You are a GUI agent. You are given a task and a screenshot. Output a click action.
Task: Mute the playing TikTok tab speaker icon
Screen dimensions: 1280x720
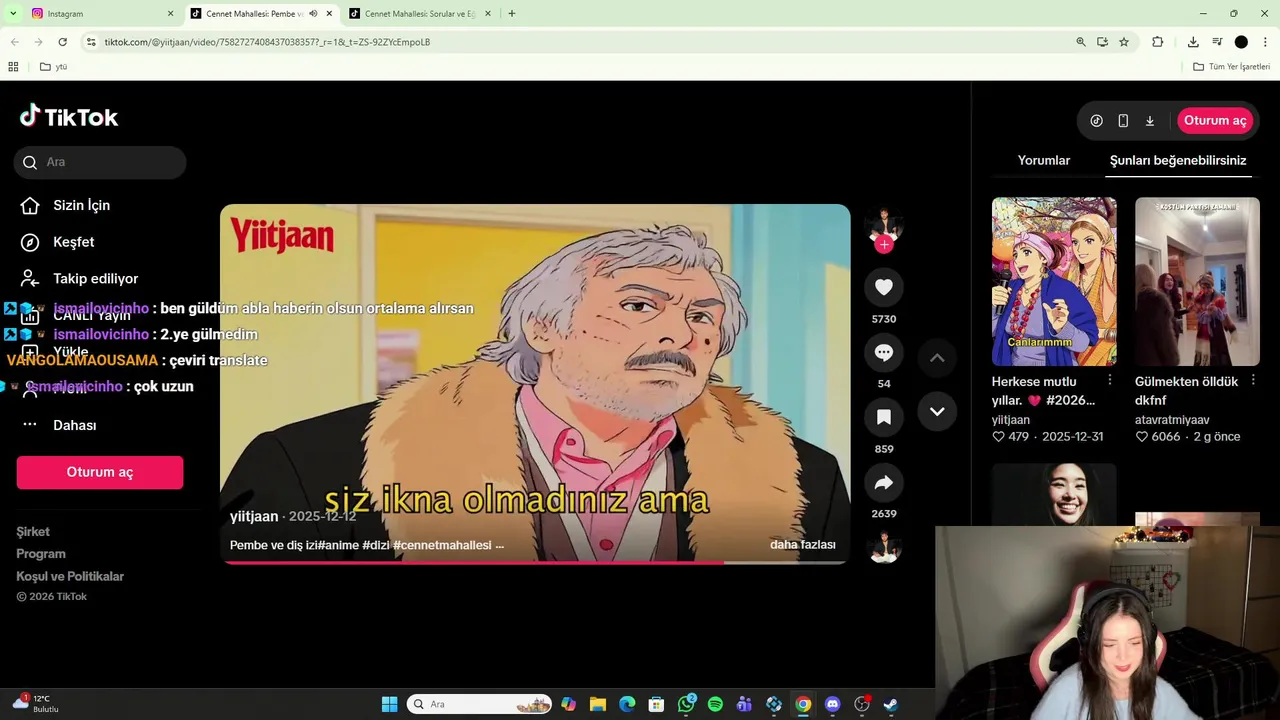[x=313, y=14]
